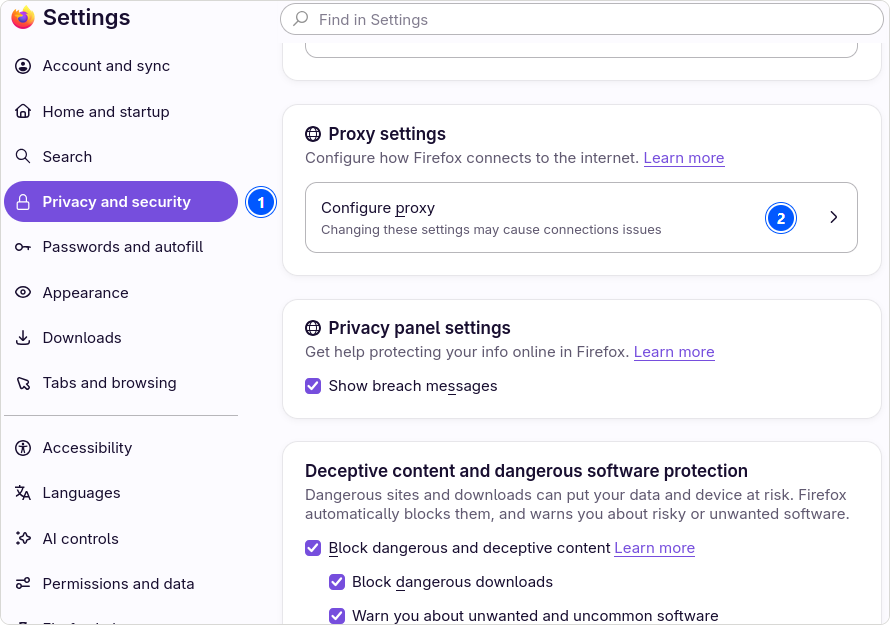This screenshot has width=890, height=625.
Task: Click the Privacy and security lock icon
Action: click(23, 202)
